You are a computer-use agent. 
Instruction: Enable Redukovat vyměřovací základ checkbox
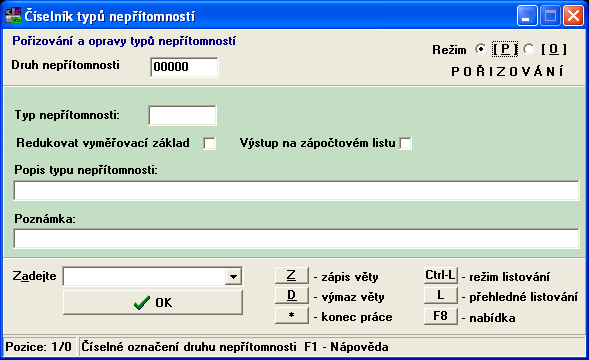point(209,143)
